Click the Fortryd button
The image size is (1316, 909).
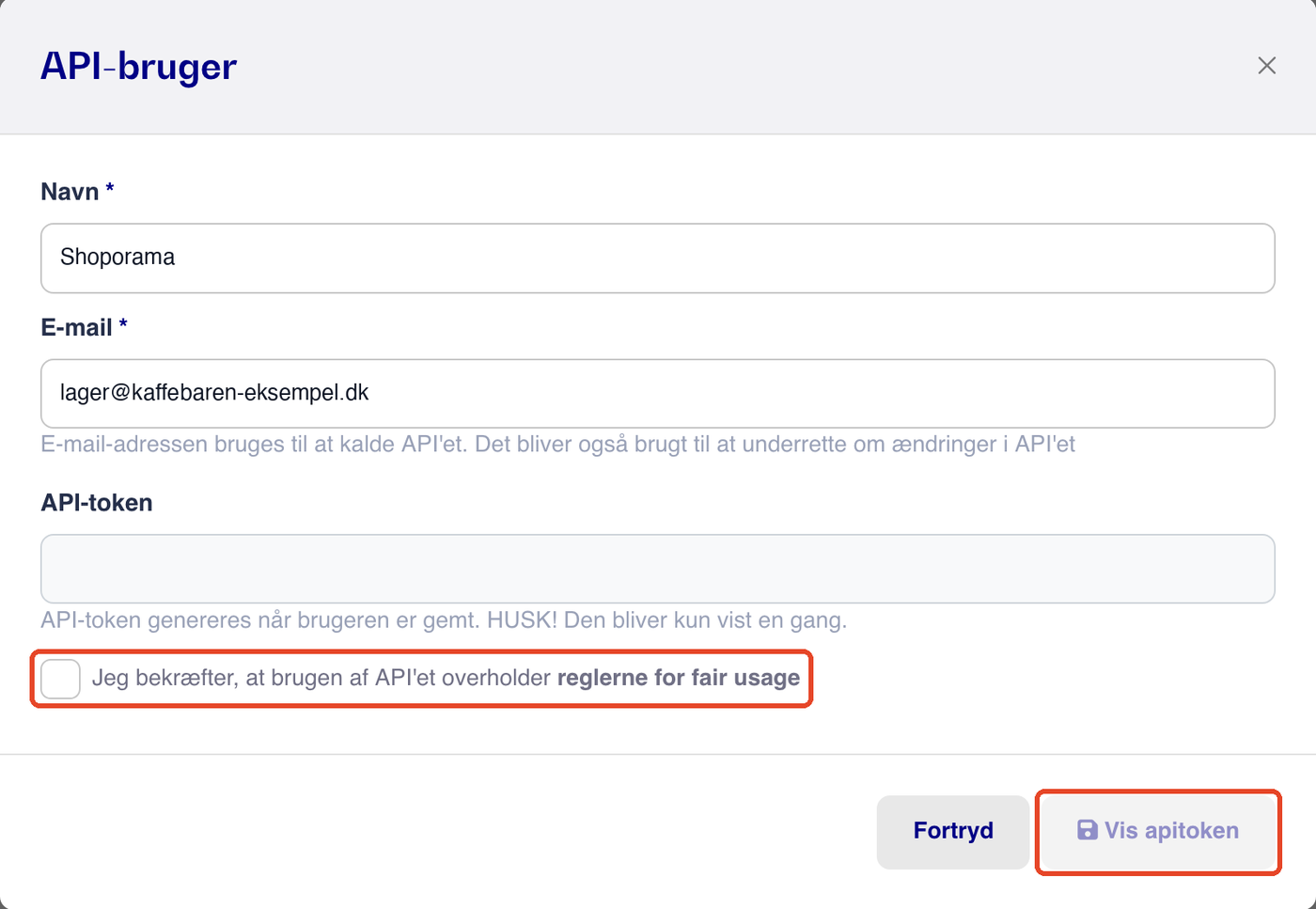pos(953,832)
